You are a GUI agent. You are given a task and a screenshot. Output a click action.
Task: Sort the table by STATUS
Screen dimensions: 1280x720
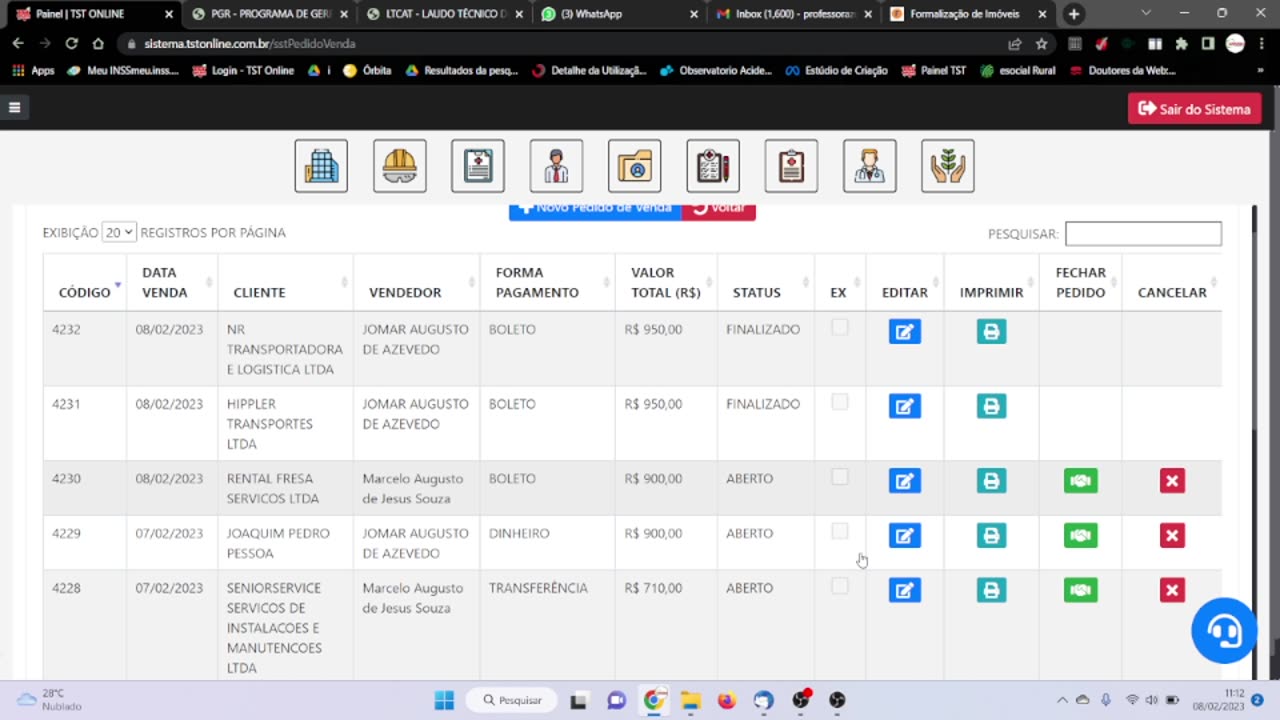(x=766, y=282)
